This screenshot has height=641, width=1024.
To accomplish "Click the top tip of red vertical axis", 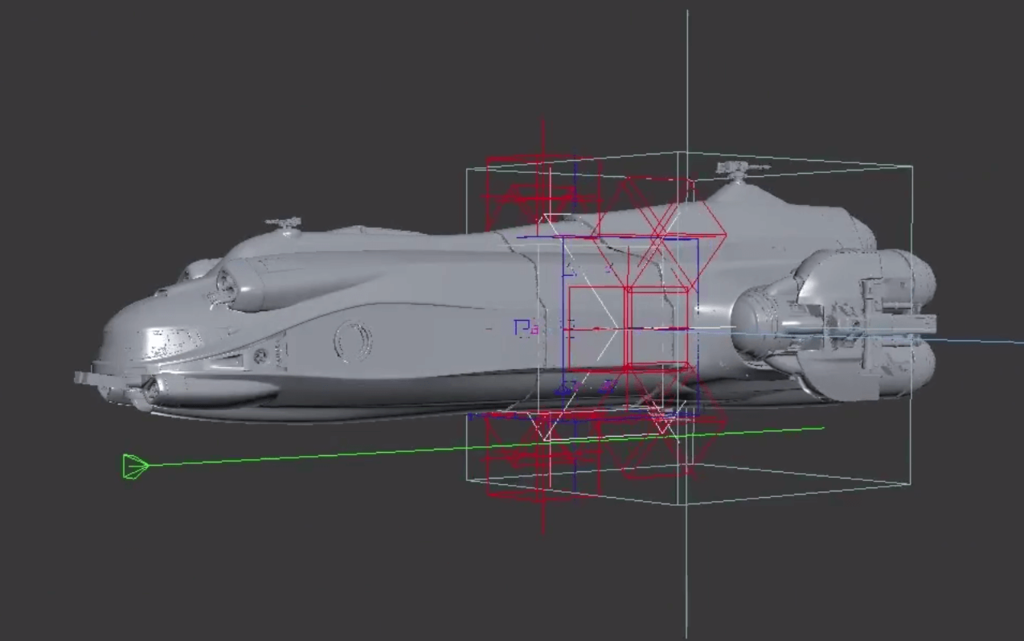I will [x=543, y=122].
